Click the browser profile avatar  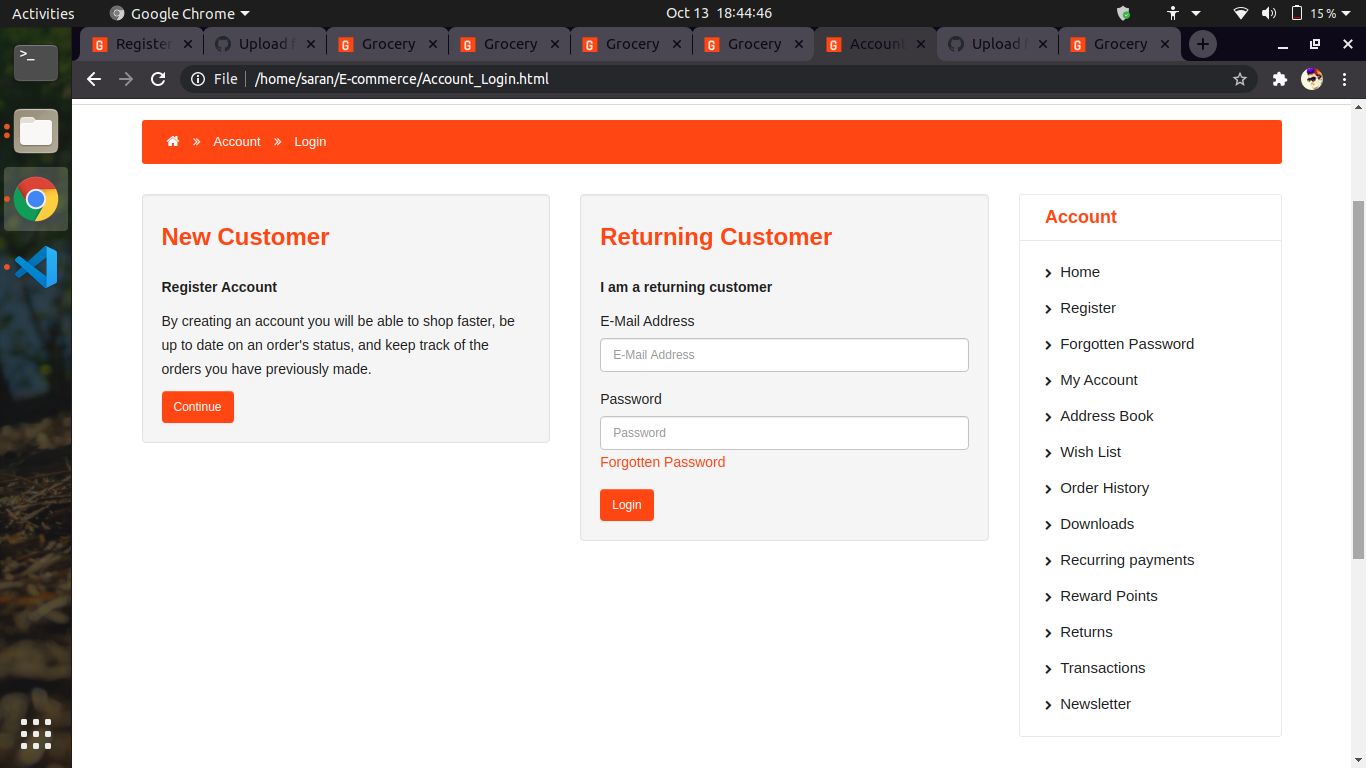pyautogui.click(x=1312, y=78)
